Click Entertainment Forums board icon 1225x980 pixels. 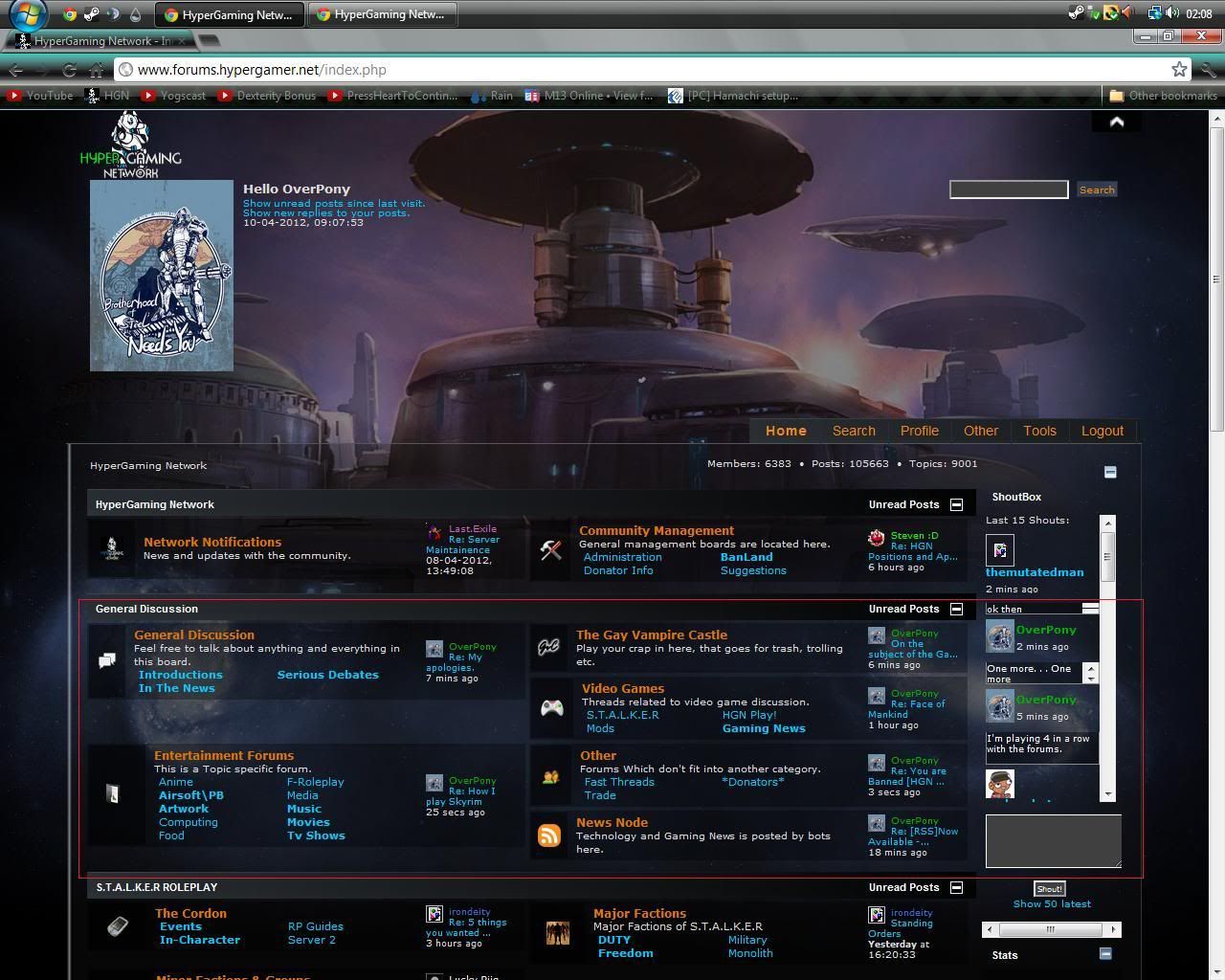coord(113,793)
